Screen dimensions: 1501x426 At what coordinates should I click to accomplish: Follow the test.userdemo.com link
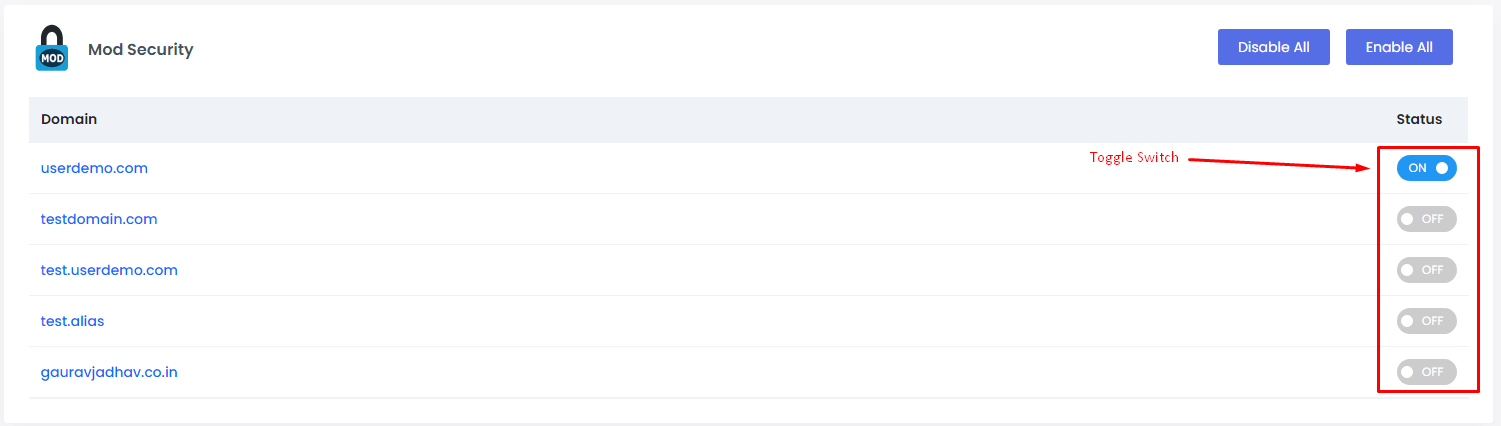tap(109, 270)
